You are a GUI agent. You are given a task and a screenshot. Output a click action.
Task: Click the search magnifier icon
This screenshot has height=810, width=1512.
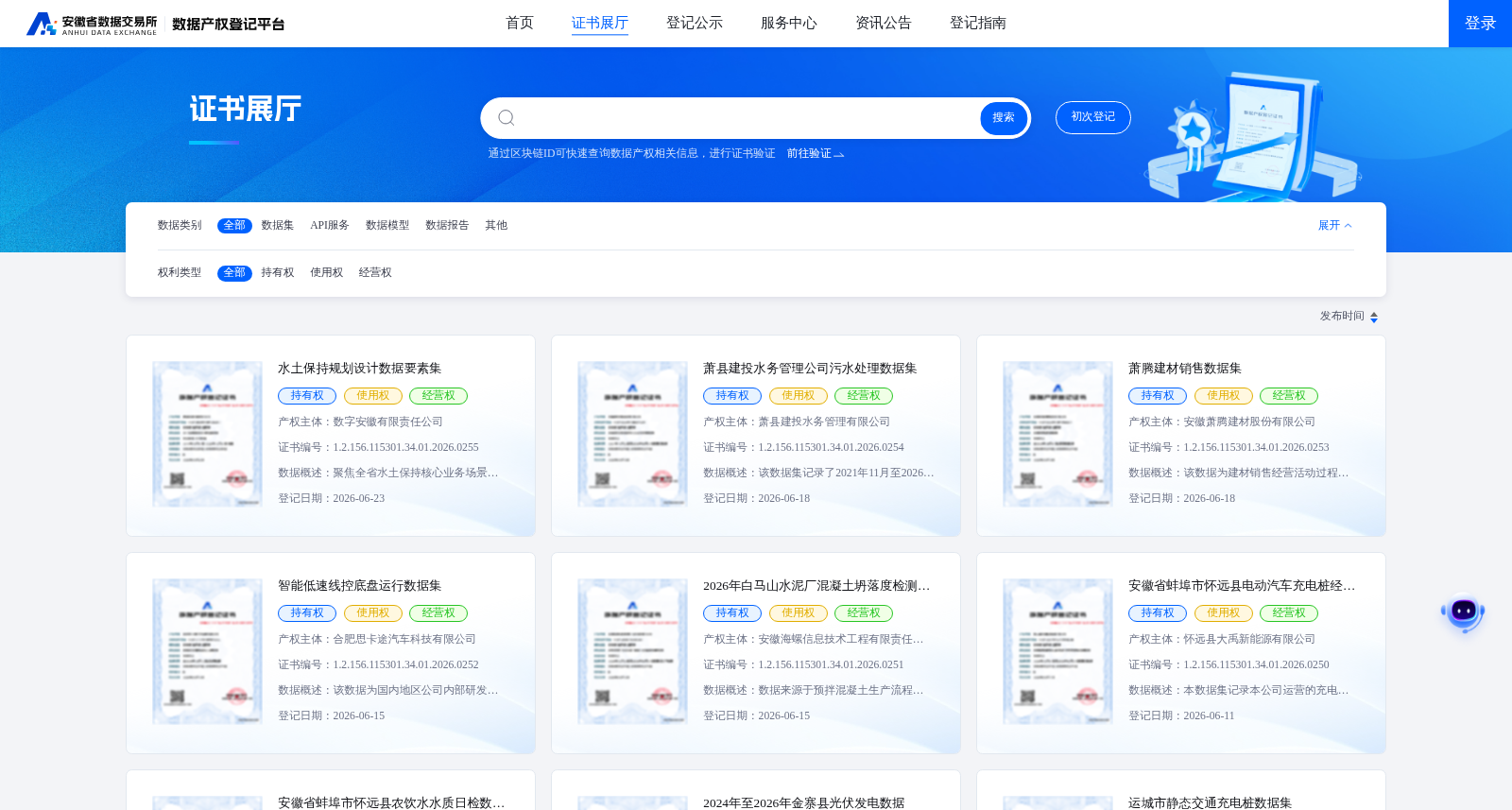pos(507,117)
